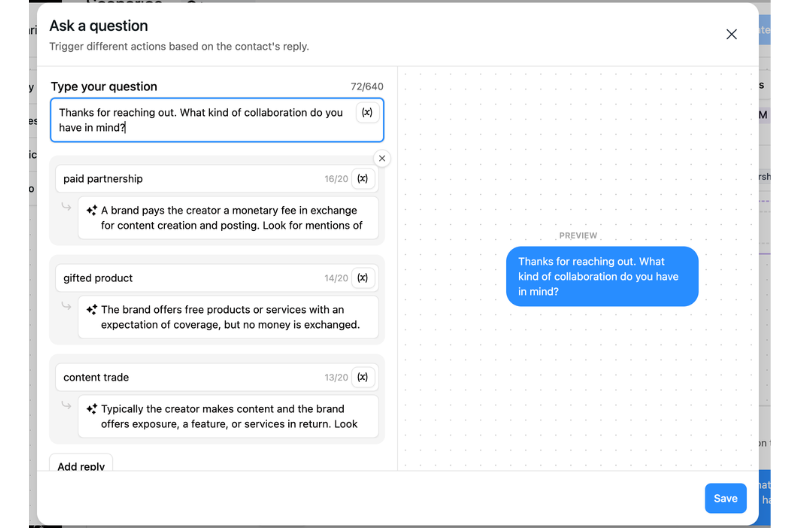Screen dimensions: 800x528
Task: Click the 14/20 counter for gifted product
Action: click(336, 278)
